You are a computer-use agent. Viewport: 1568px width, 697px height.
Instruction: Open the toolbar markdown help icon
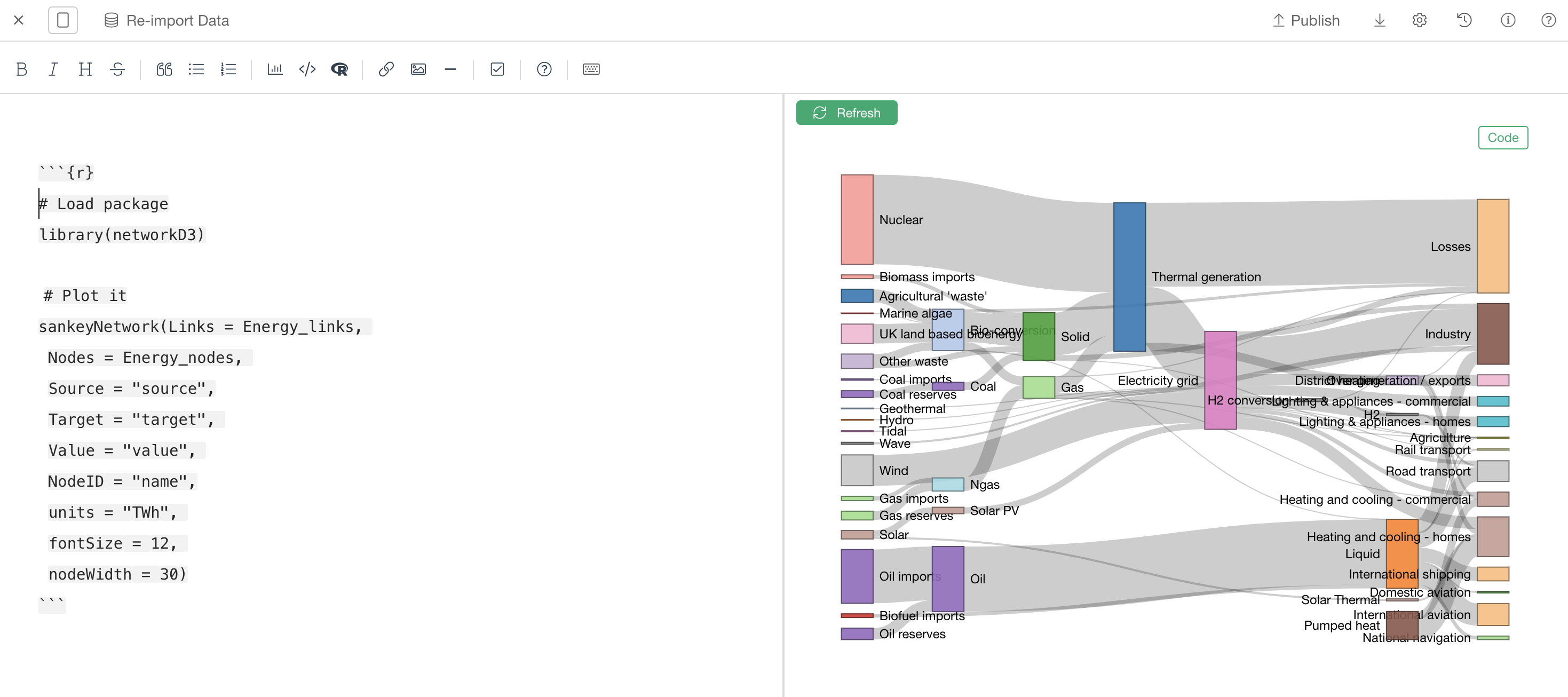[544, 69]
